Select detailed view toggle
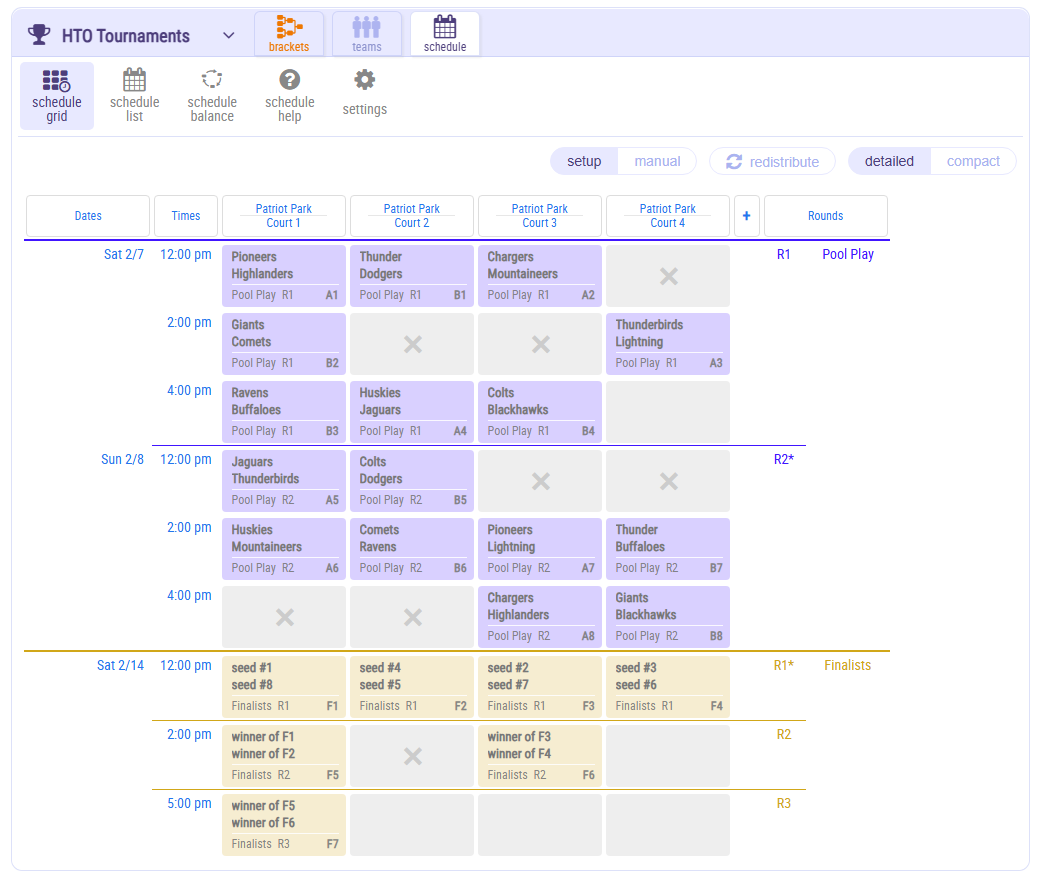1039x879 pixels. point(889,161)
